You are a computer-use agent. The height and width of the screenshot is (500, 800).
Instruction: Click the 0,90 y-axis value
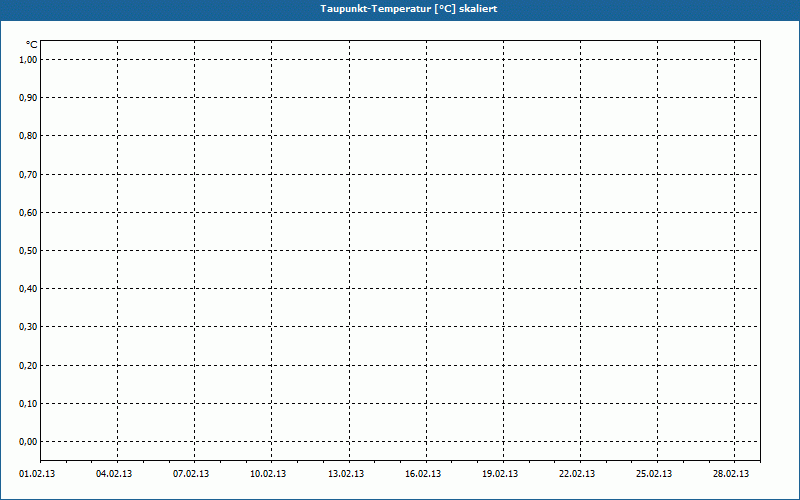(28, 98)
